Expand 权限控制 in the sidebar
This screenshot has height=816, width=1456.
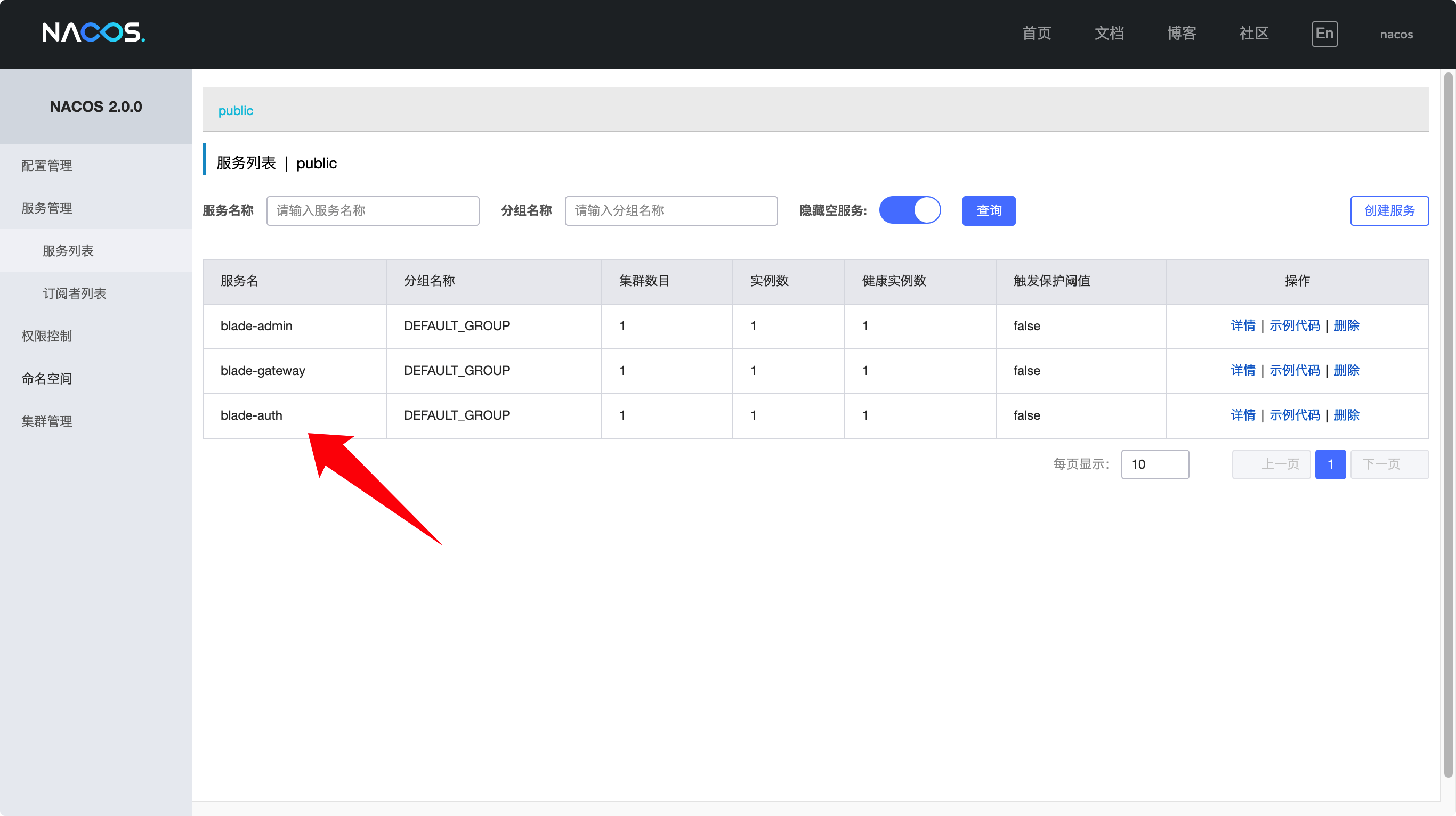click(96, 336)
